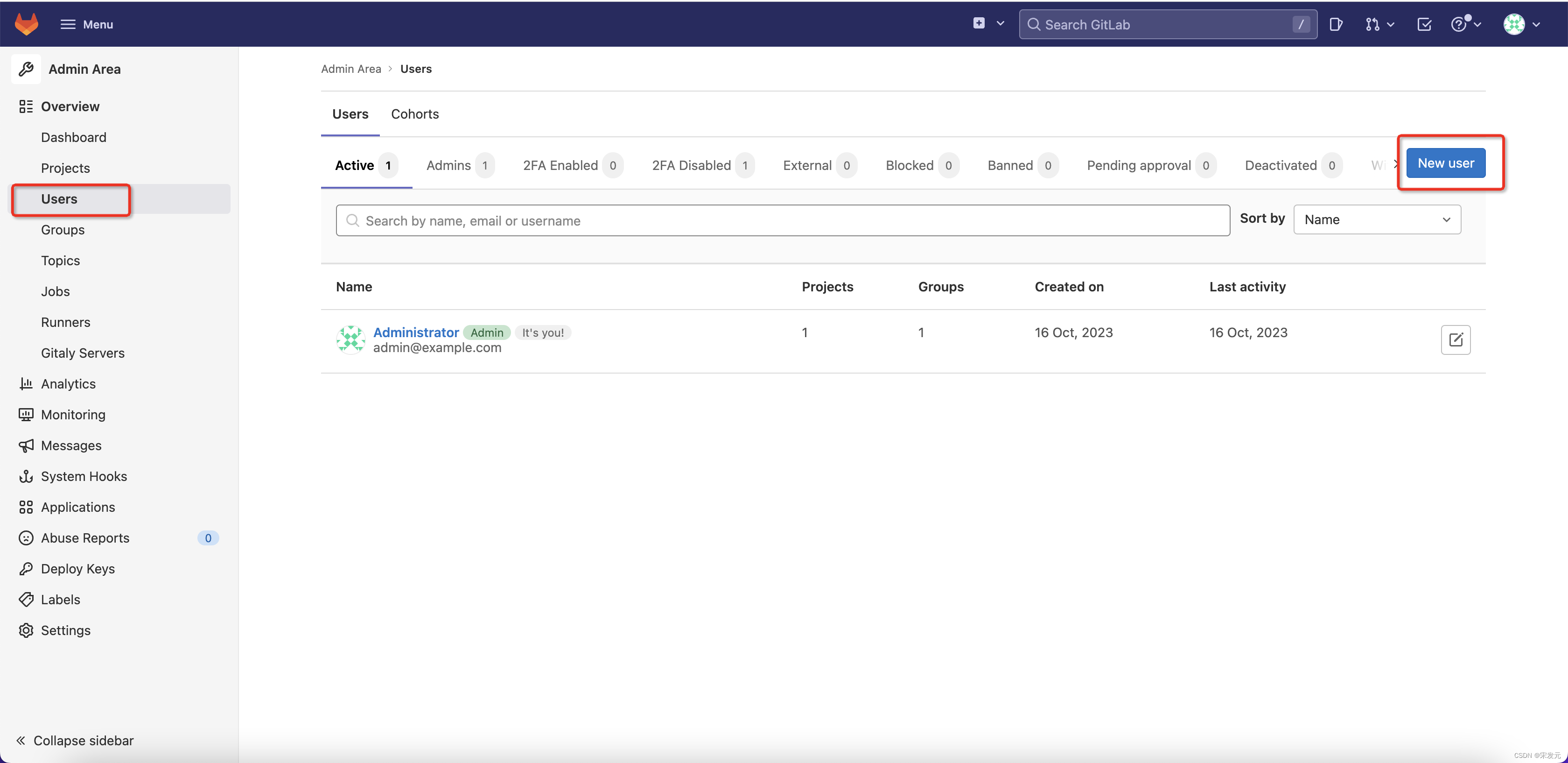The width and height of the screenshot is (1568, 763).
Task: Click the Users breadcrumb link
Action: pos(416,69)
